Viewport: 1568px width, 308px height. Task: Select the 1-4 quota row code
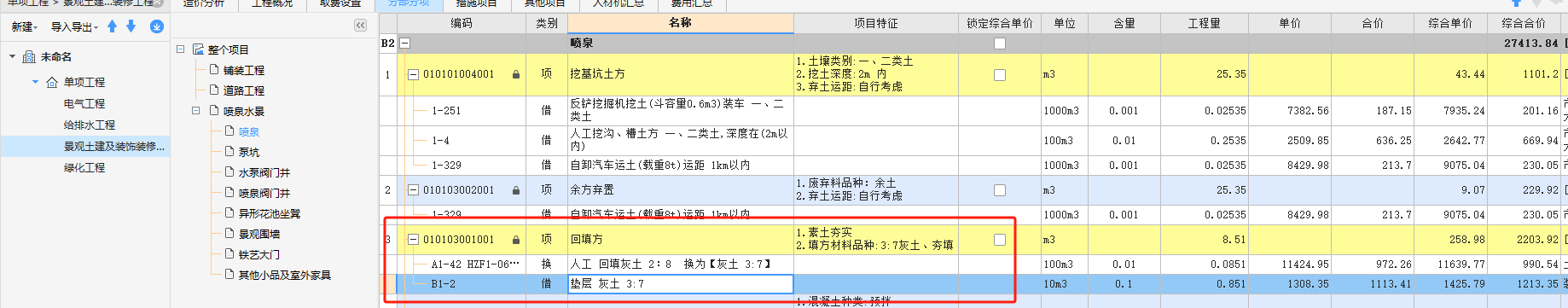(440, 141)
